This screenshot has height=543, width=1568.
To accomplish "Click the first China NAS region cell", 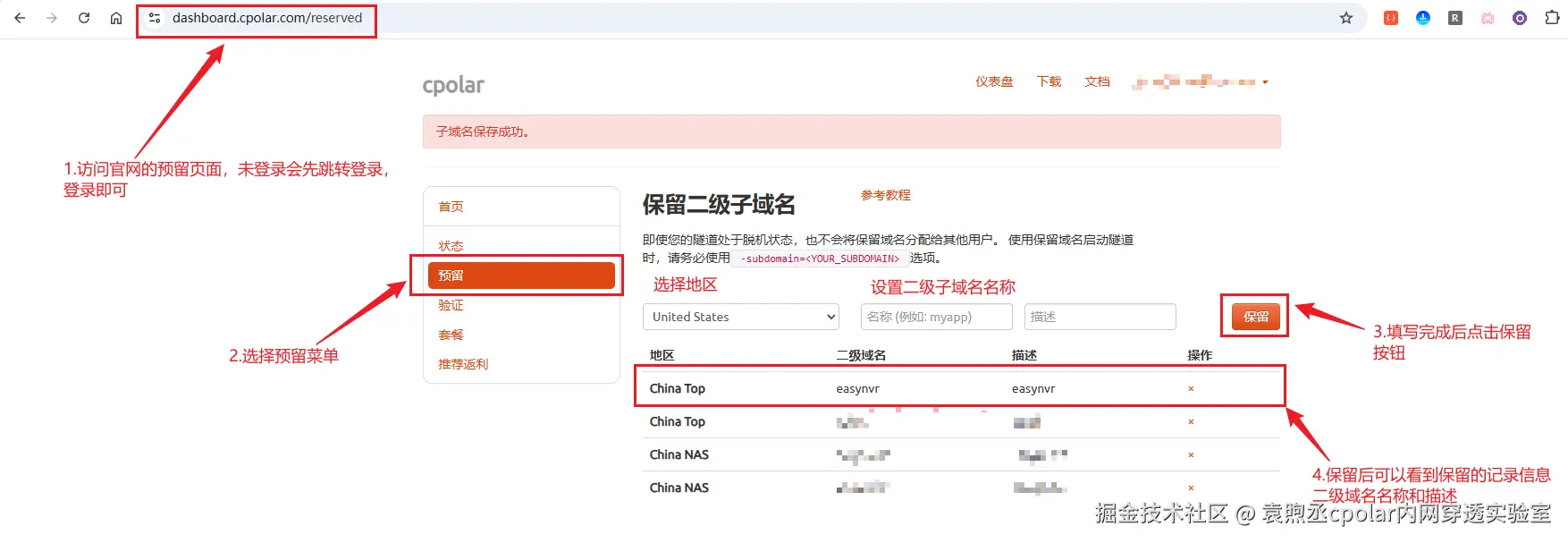I will (679, 455).
